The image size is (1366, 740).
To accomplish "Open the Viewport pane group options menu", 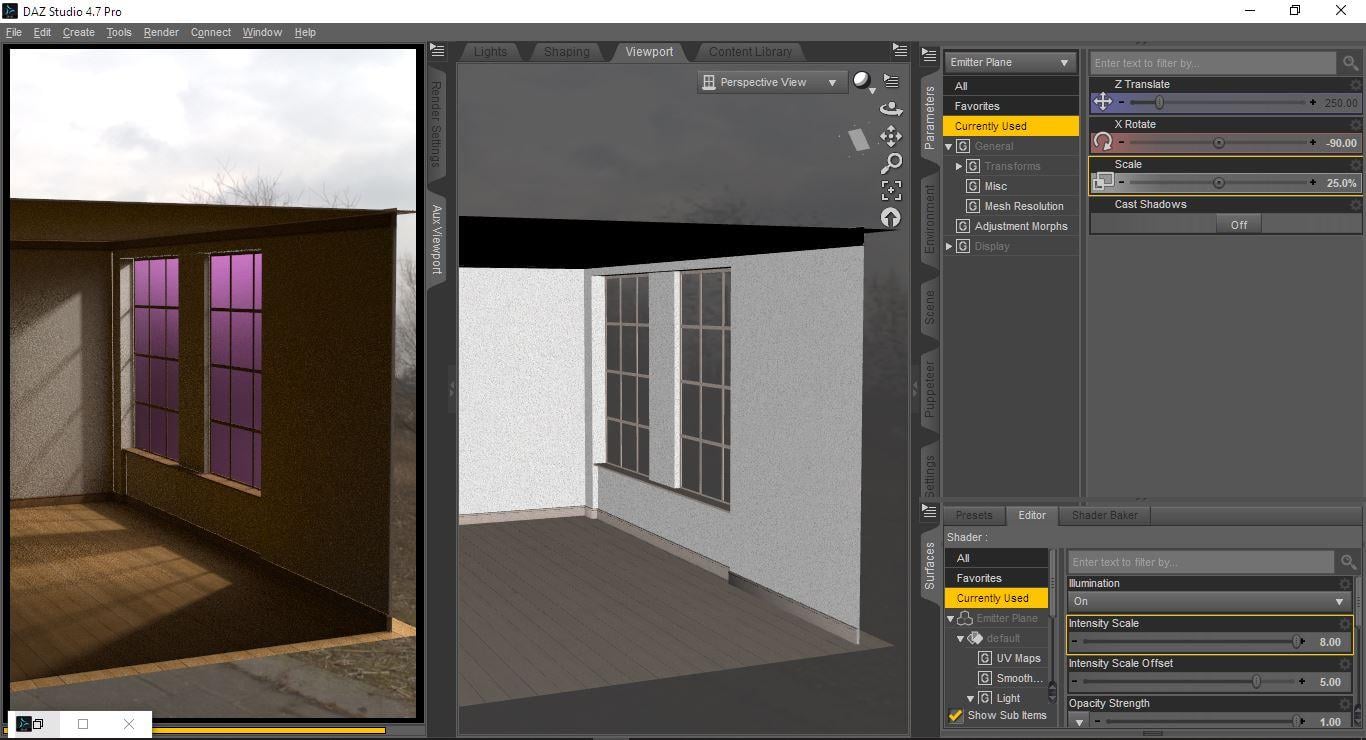I will 900,50.
